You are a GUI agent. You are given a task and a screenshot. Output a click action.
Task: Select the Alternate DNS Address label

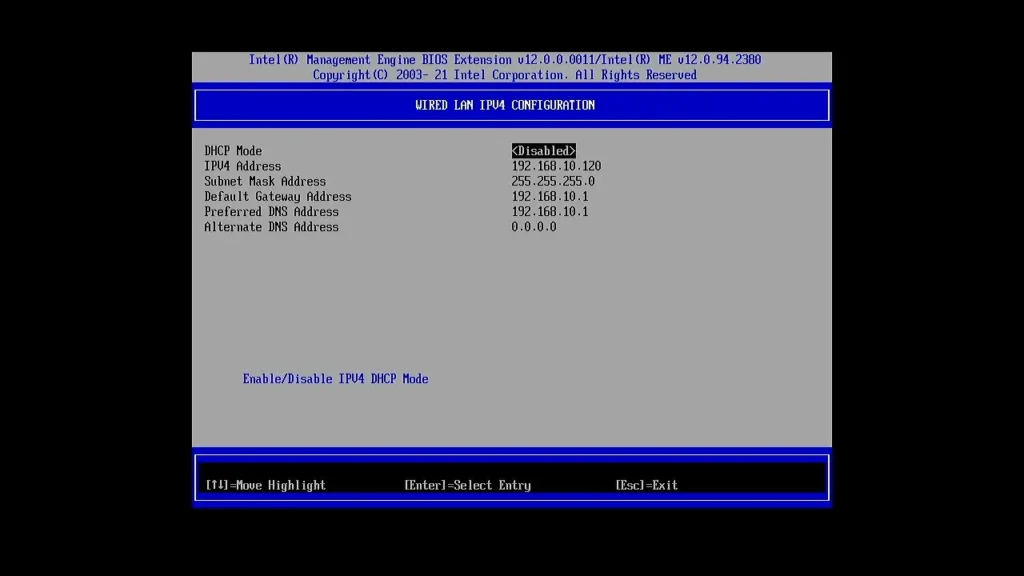pos(271,227)
